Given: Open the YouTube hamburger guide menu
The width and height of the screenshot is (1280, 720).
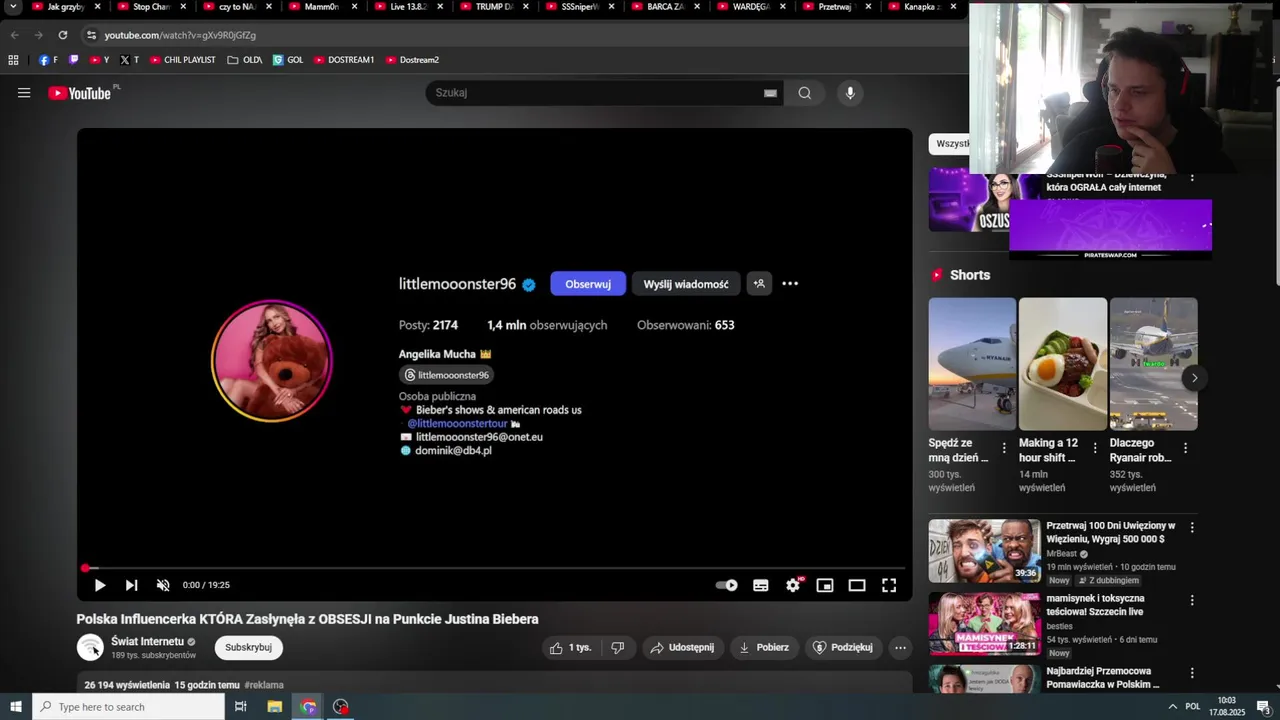Looking at the screenshot, I should [24, 93].
